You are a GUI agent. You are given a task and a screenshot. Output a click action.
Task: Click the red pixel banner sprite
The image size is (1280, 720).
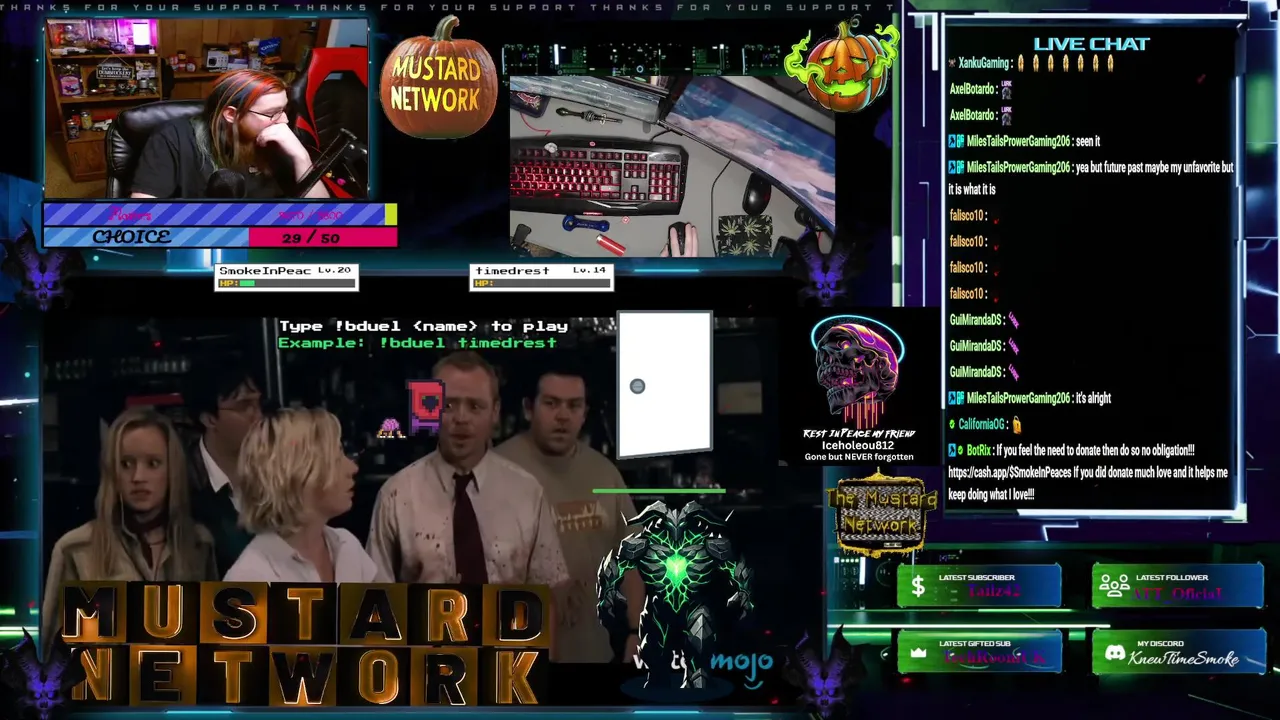tap(426, 407)
